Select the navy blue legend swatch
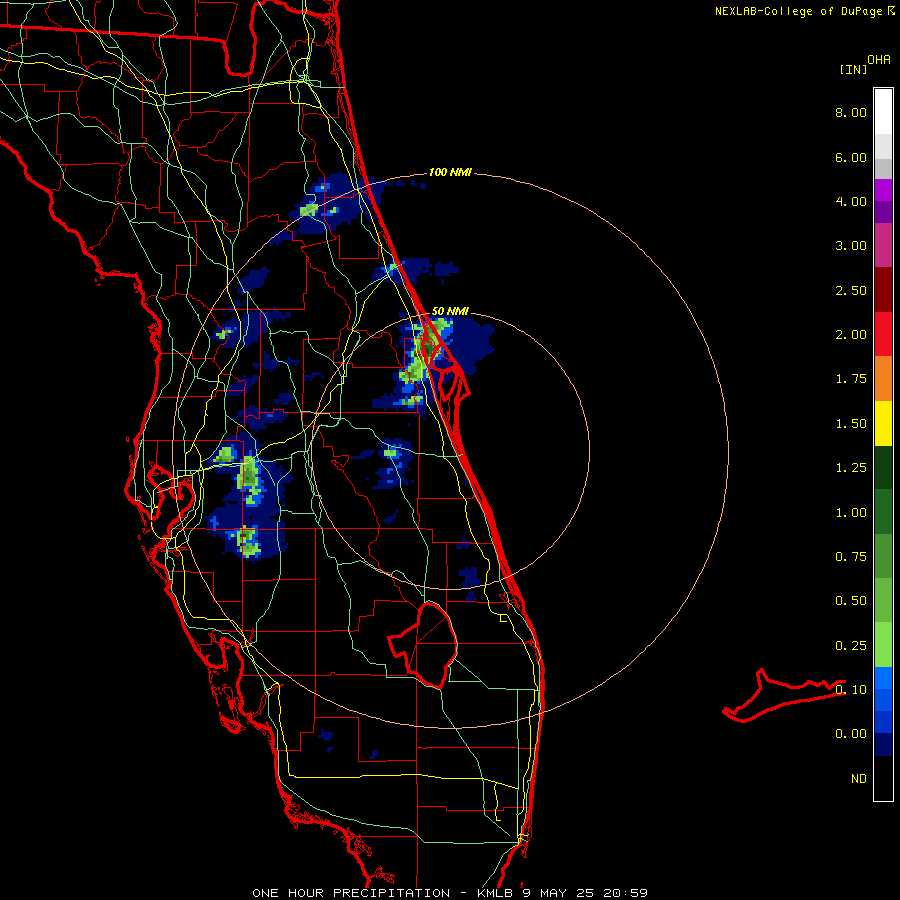The height and width of the screenshot is (900, 900). (883, 745)
